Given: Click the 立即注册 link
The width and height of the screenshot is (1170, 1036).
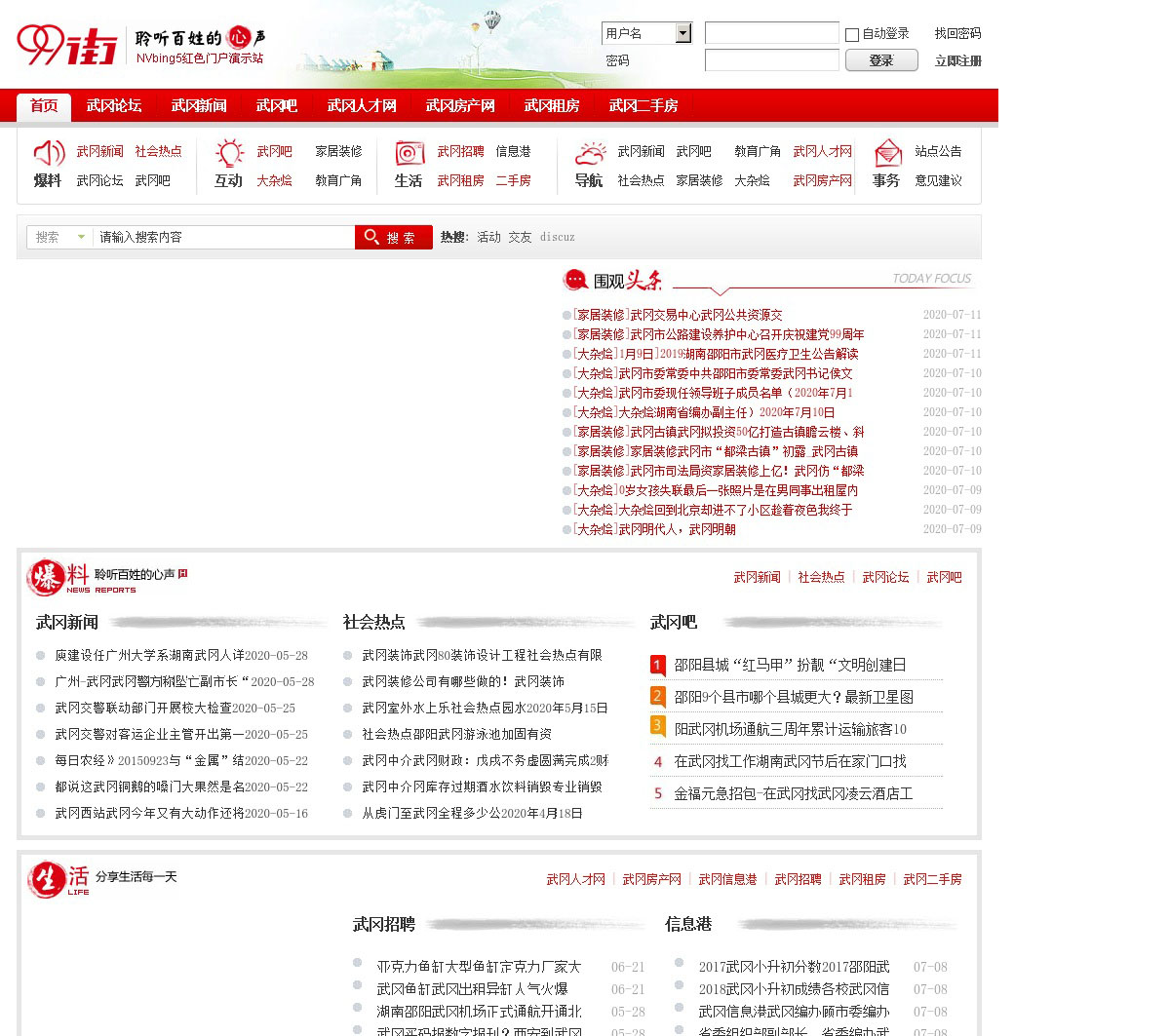Looking at the screenshot, I should point(957,60).
